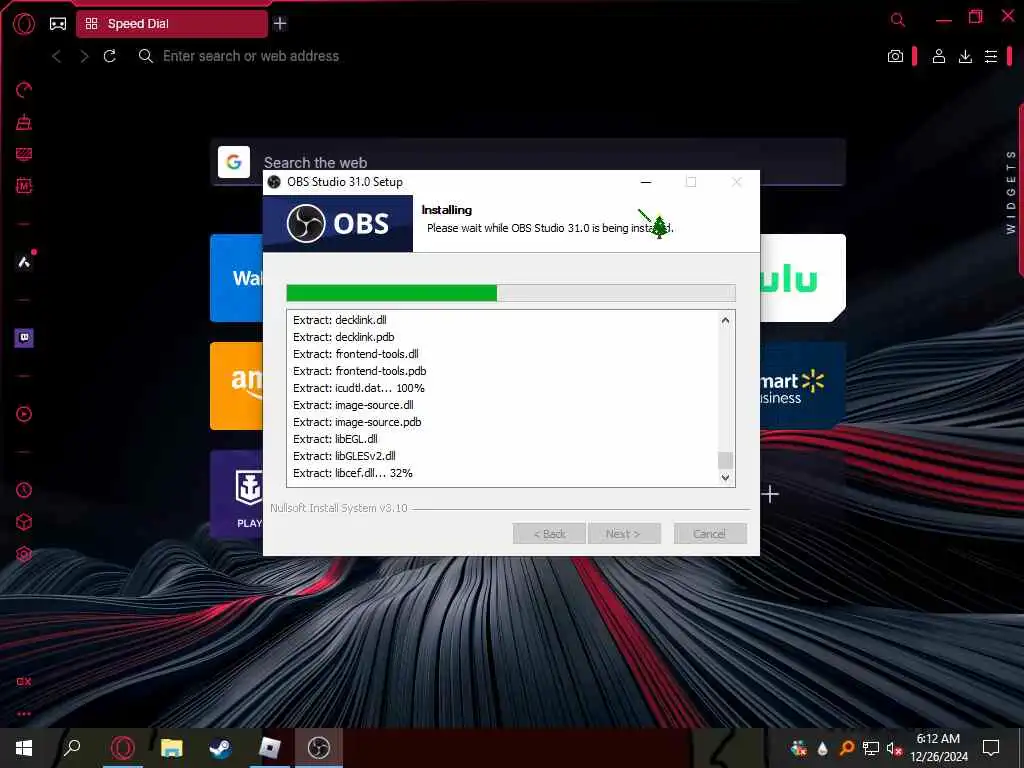Minimize the OBS Studio Setup window
Image resolution: width=1024 pixels, height=768 pixels.
[646, 182]
